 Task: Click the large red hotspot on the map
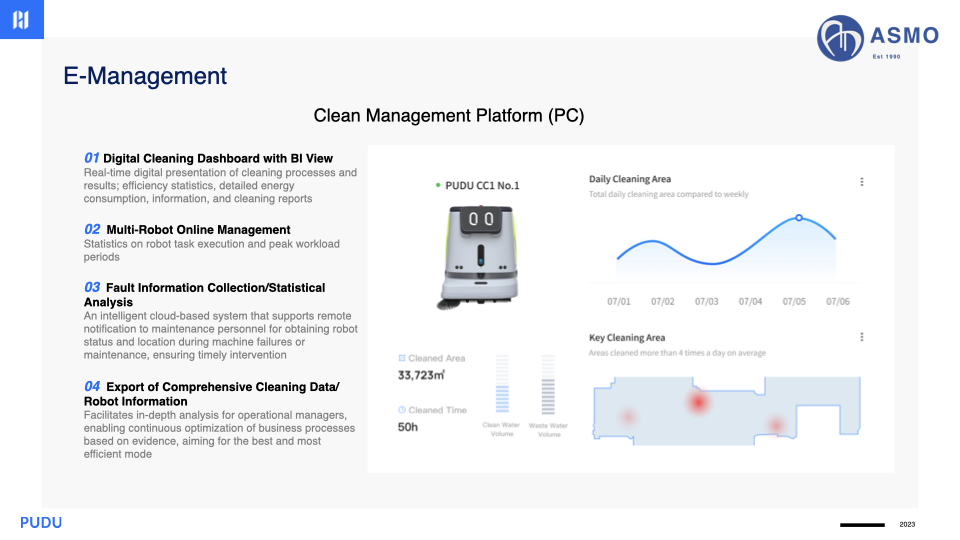[697, 402]
